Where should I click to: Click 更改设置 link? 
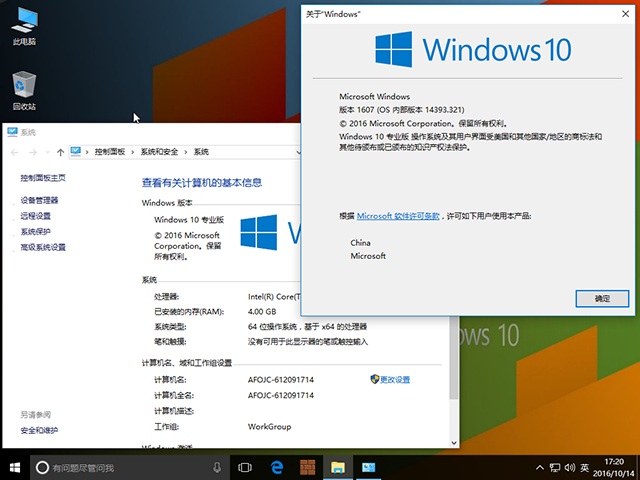click(394, 380)
